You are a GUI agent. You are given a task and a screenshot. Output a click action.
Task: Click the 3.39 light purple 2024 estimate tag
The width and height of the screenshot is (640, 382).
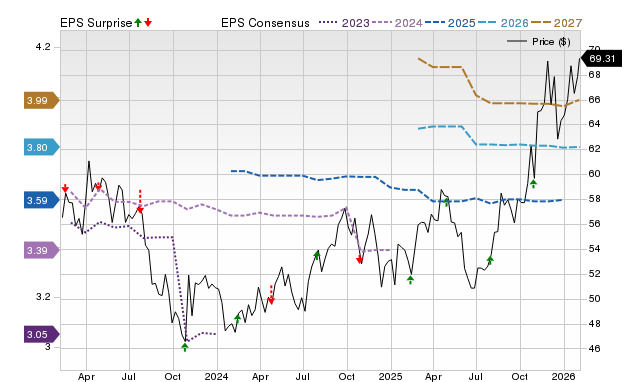[42, 250]
